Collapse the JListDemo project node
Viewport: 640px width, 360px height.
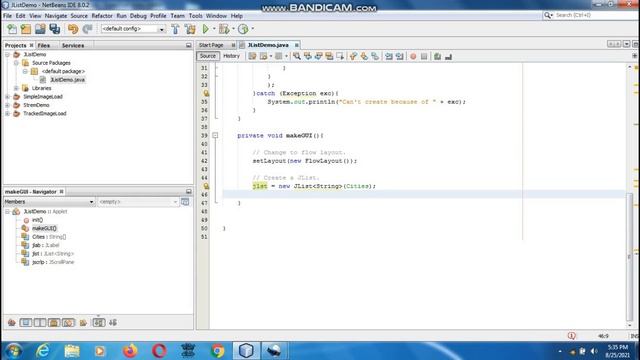pos(7,54)
